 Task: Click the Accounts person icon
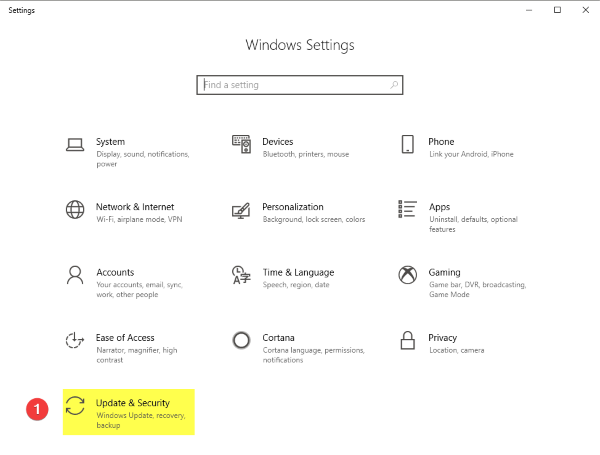(75, 275)
